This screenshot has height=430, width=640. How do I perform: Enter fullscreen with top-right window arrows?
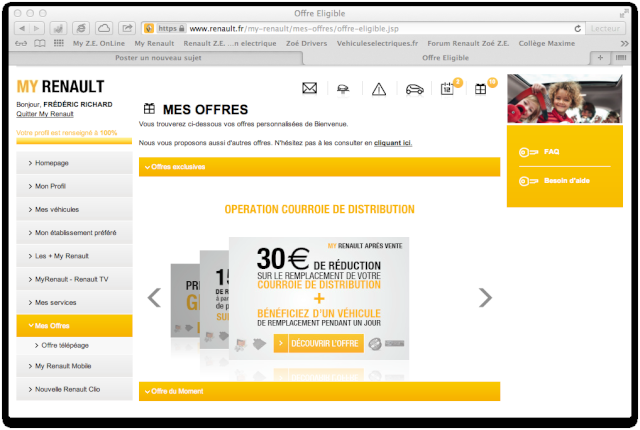pos(623,14)
